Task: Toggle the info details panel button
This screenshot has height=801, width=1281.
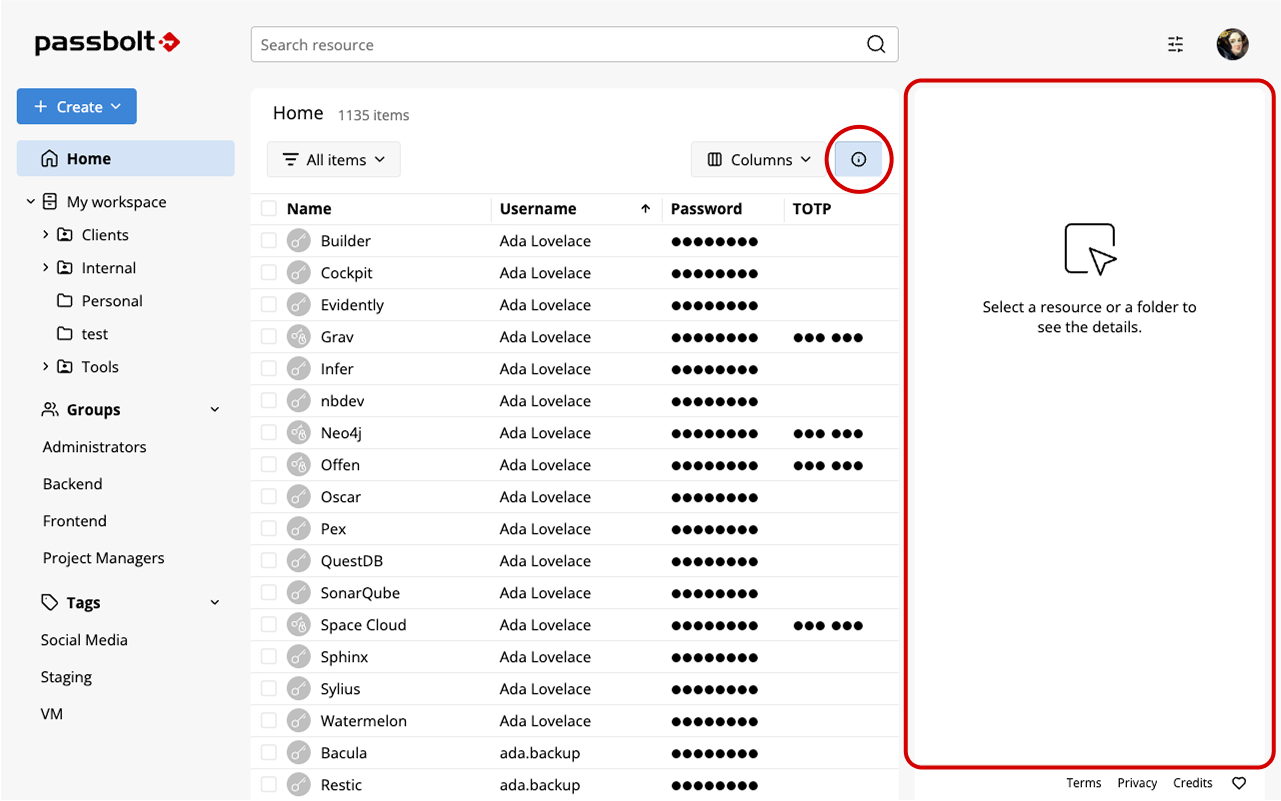Action: [x=859, y=160]
